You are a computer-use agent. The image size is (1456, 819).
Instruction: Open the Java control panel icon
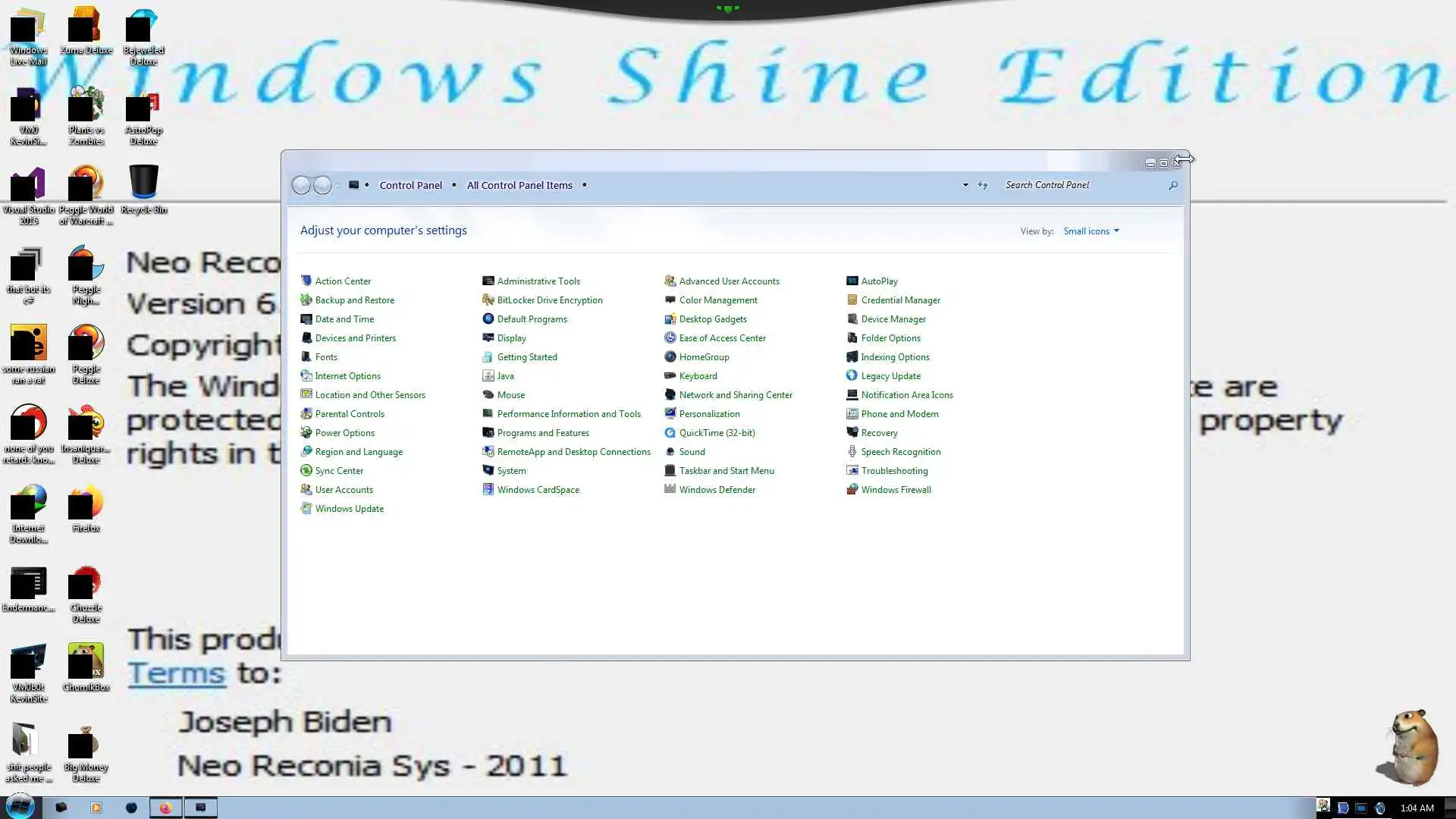coord(488,376)
